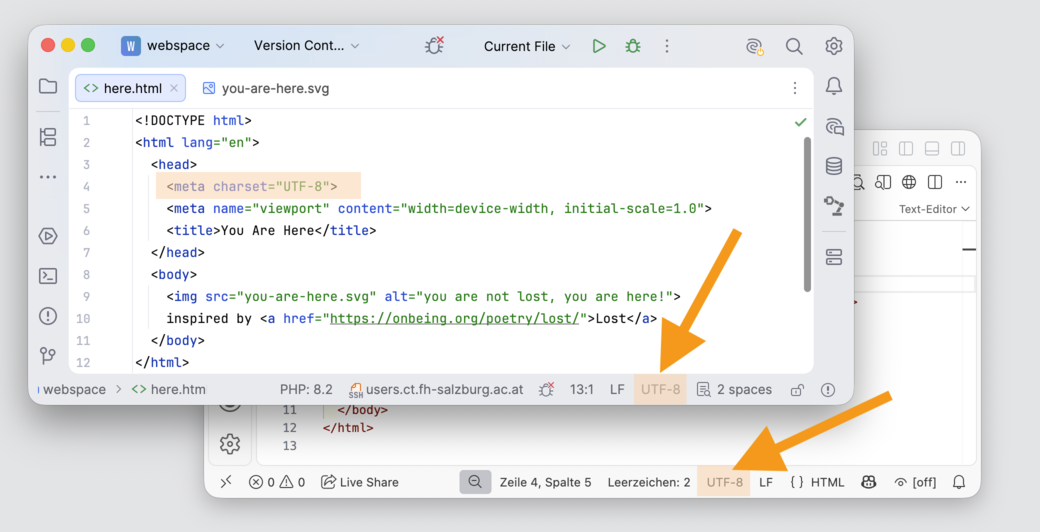Open VS Code errors and warnings count
This screenshot has width=1040, height=532.
pyautogui.click(x=277, y=482)
